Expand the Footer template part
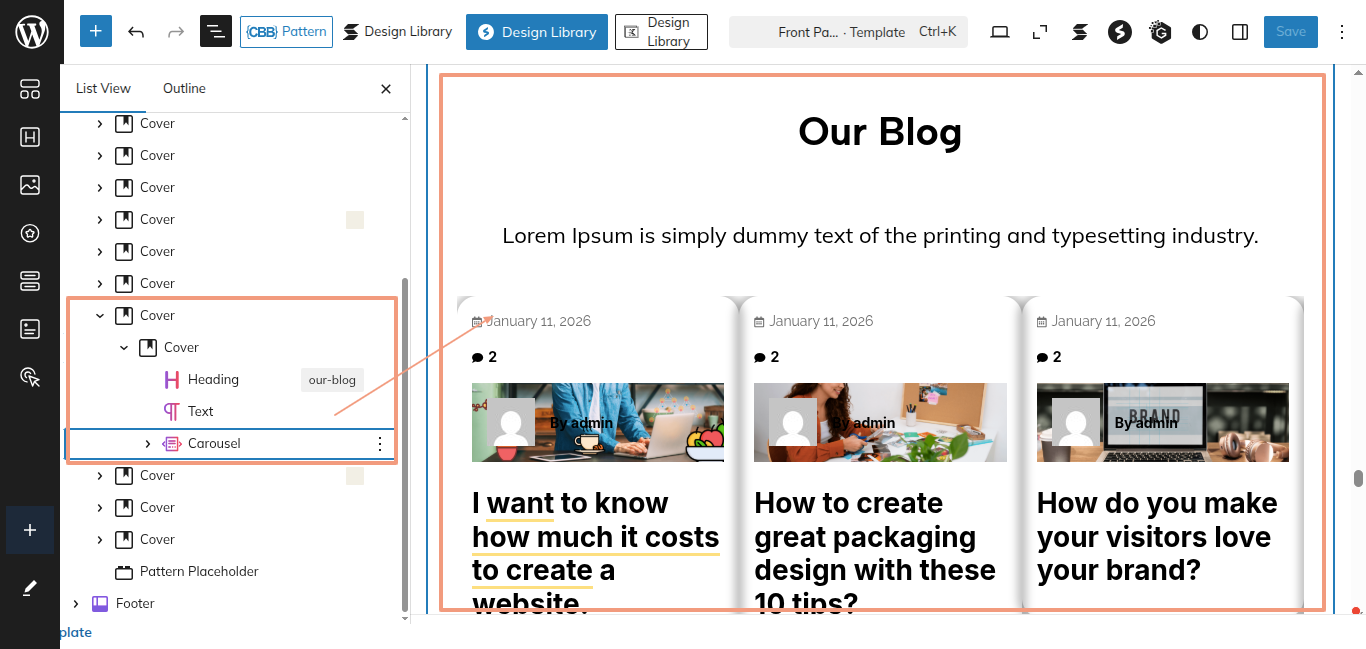Screen dimensions: 1366x649 76,604
